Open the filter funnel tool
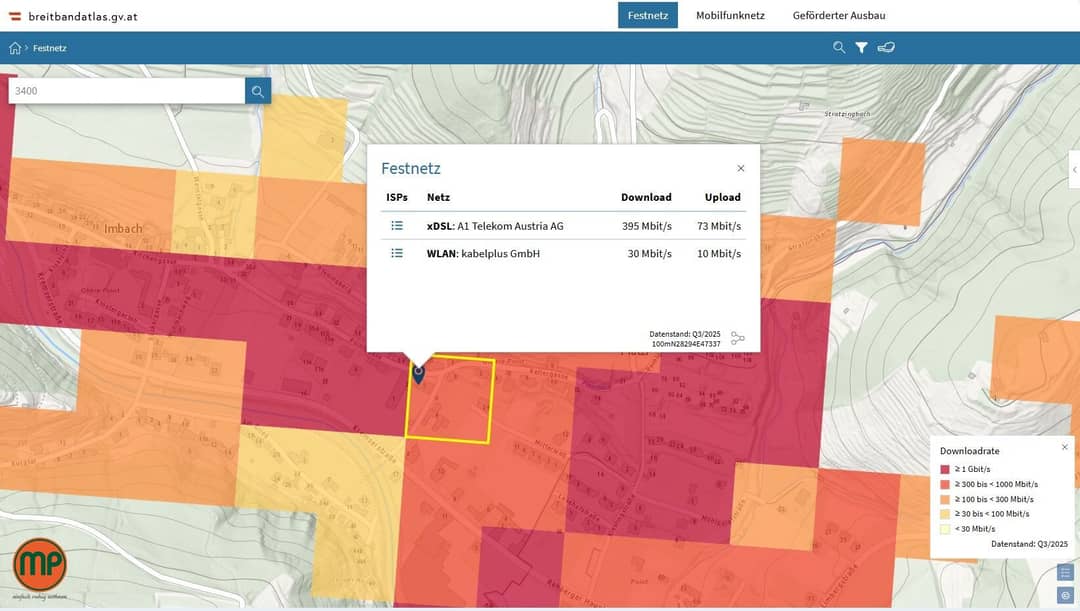Viewport: 1080px width, 611px height. [861, 48]
